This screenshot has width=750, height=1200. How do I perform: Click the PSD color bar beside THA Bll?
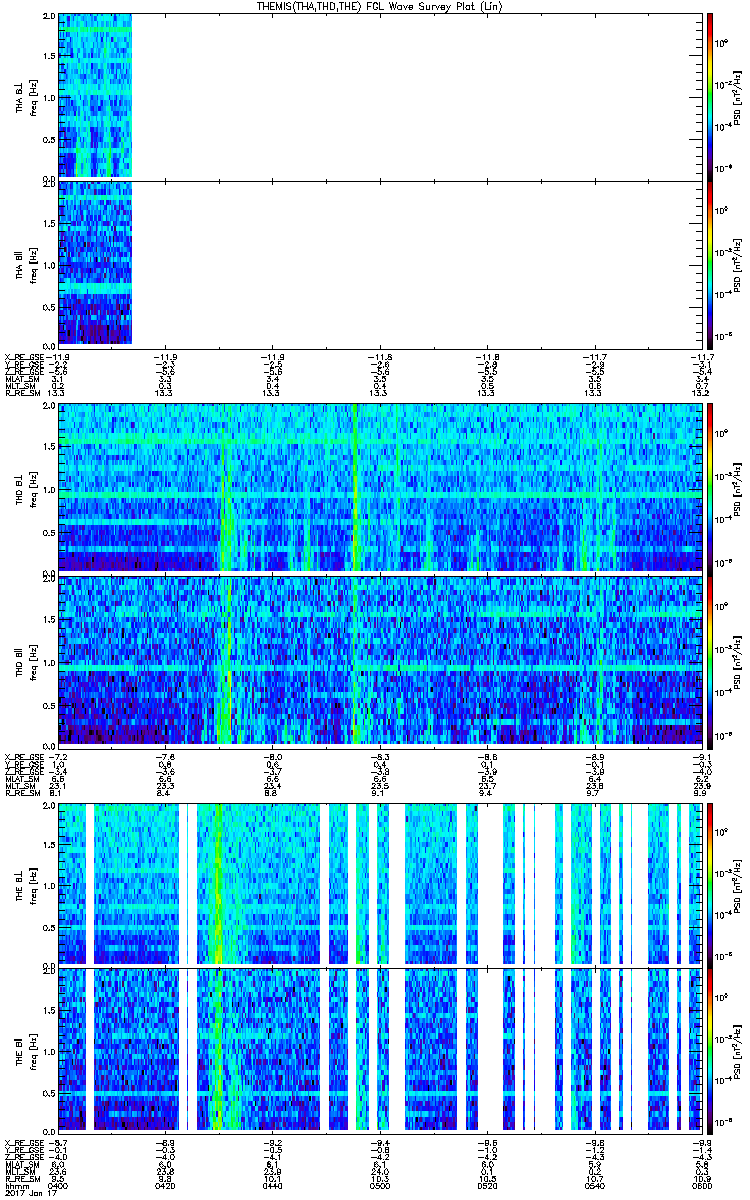pos(710,263)
